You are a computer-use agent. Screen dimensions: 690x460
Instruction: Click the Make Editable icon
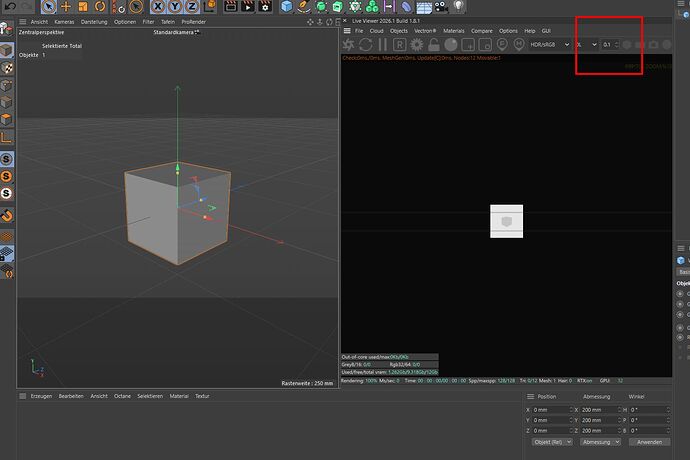[x=6, y=29]
